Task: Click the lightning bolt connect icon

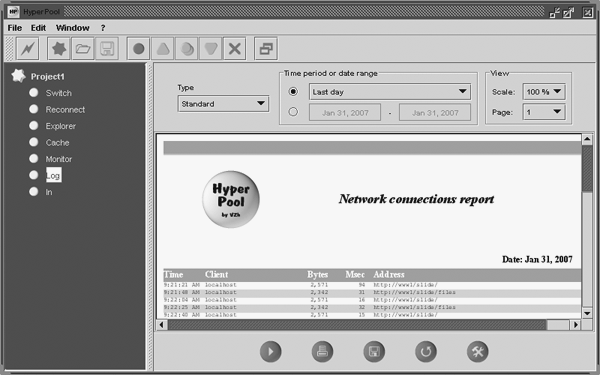Action: [28, 49]
